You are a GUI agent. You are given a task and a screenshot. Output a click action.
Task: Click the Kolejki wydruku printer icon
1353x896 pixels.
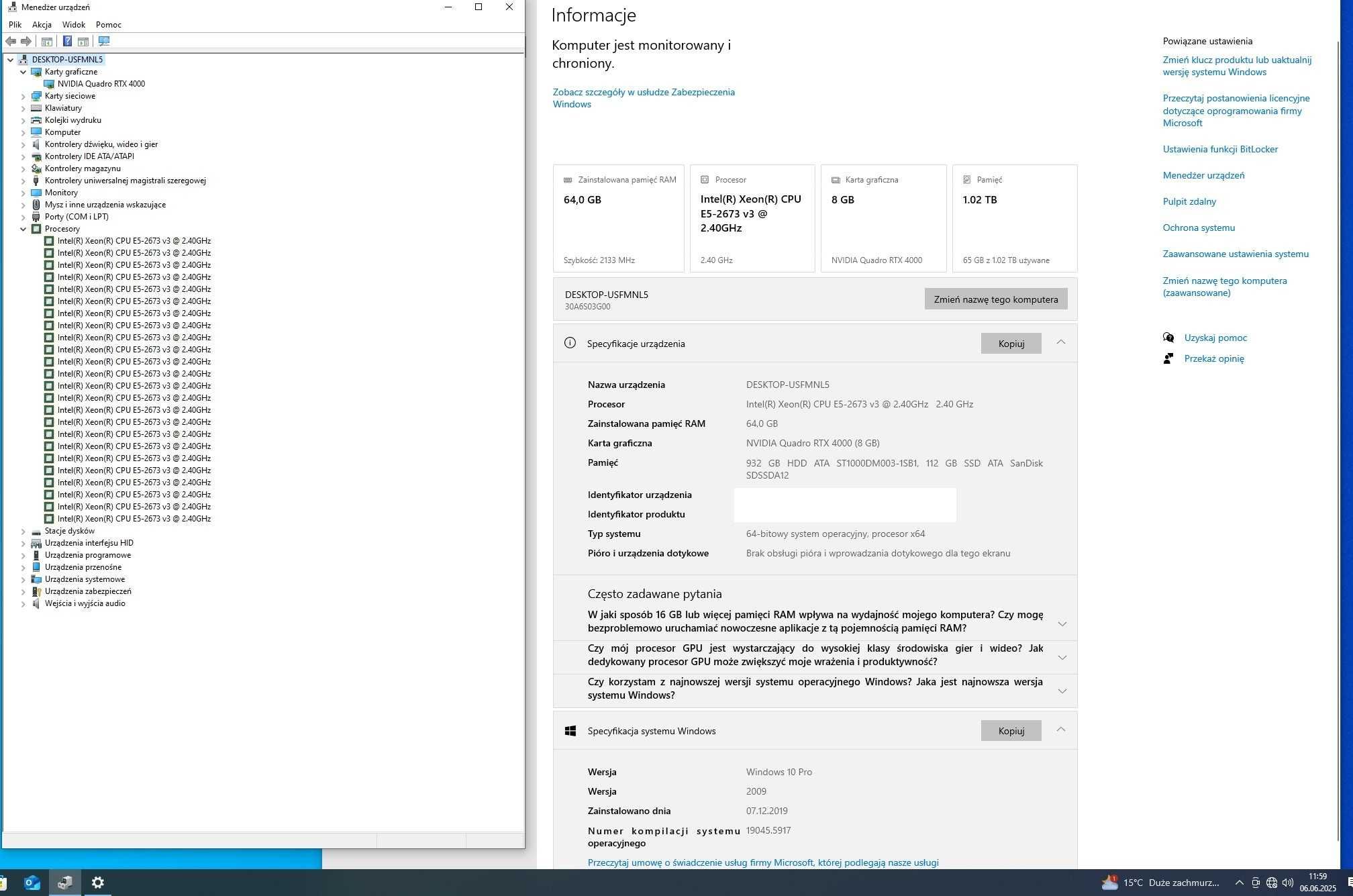coord(36,120)
